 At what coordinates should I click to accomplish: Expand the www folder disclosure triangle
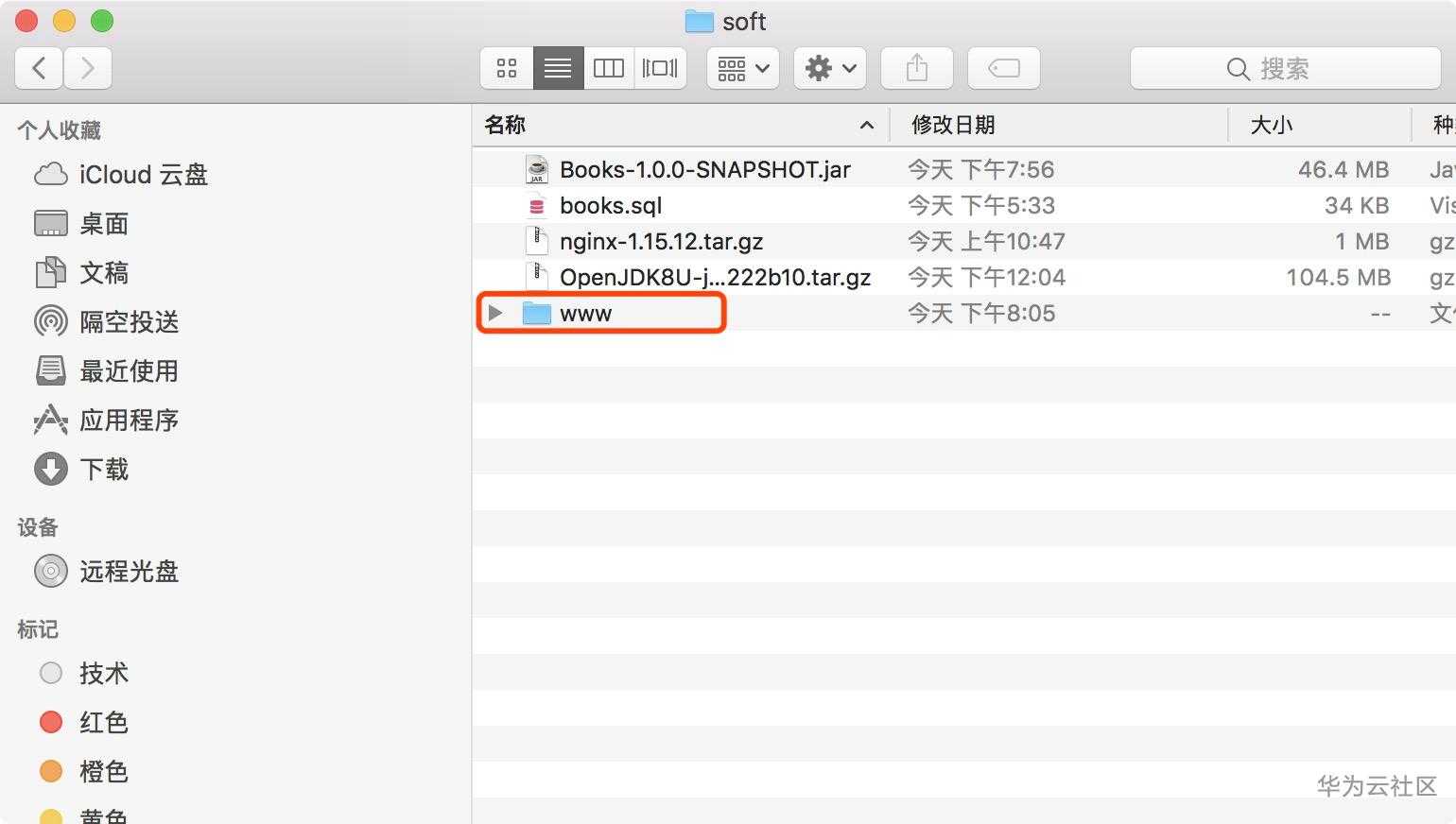click(x=495, y=313)
